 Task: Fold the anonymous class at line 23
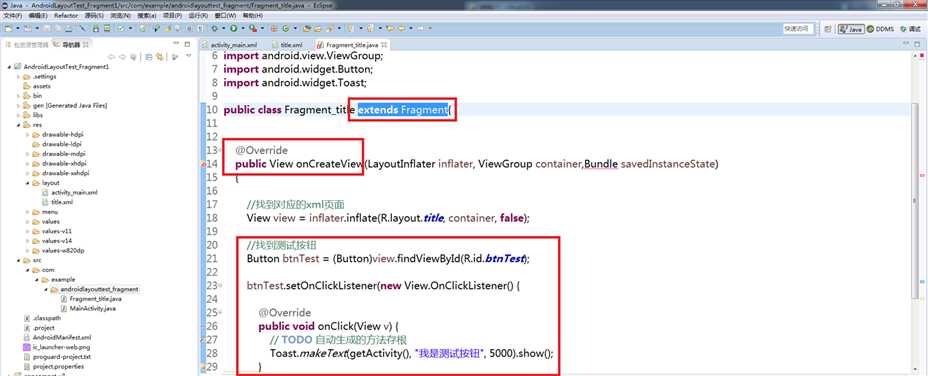point(221,285)
